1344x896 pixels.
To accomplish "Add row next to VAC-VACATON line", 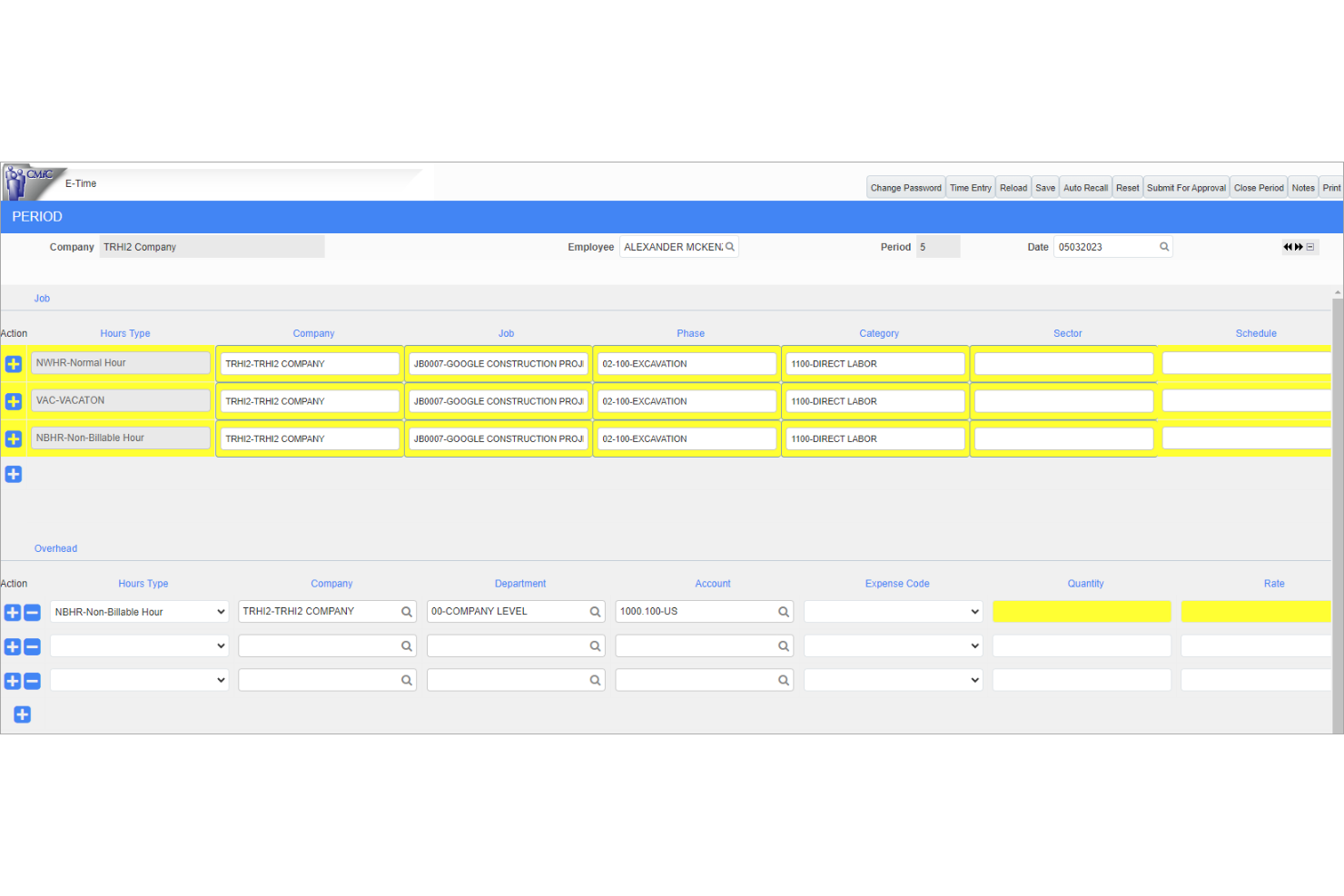I will point(14,401).
